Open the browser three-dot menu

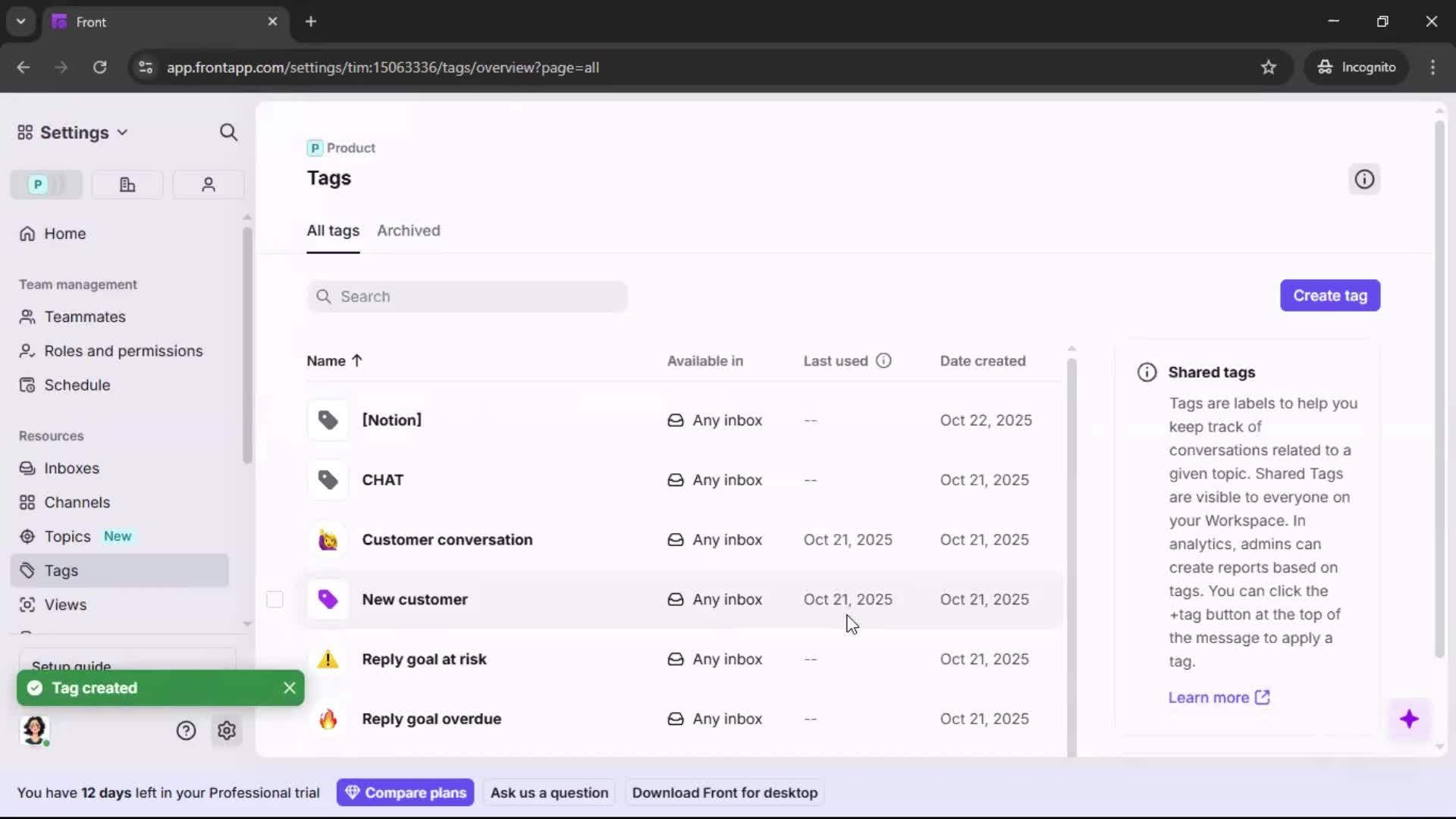coord(1433,67)
